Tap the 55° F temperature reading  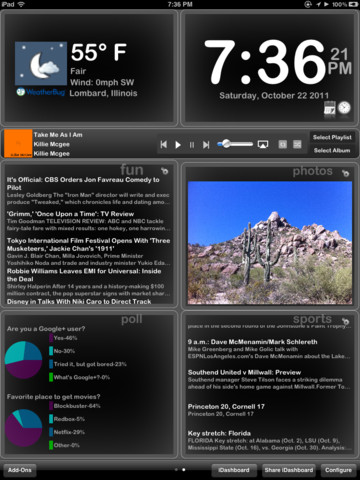click(x=99, y=52)
